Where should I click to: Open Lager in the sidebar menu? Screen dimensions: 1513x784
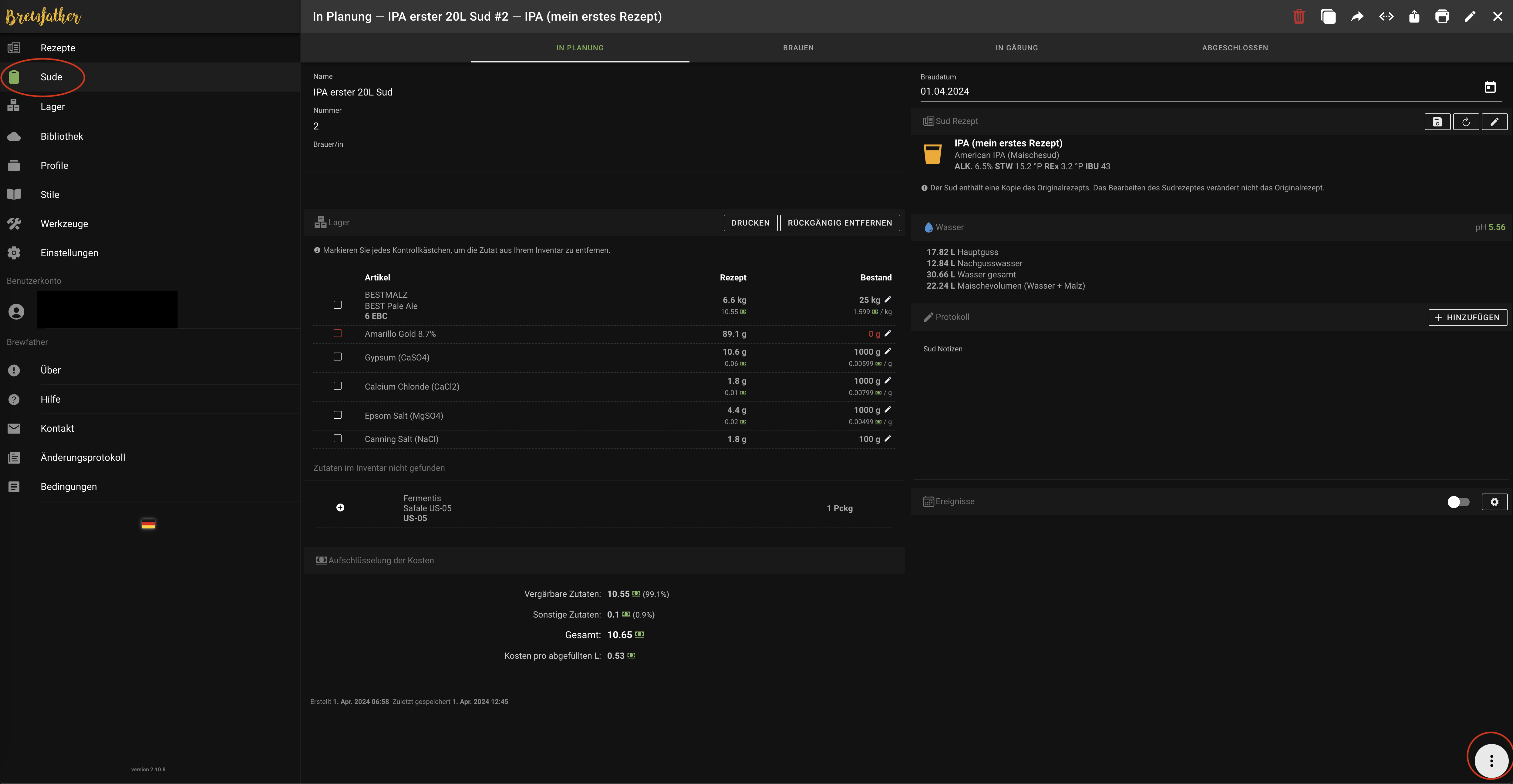pyautogui.click(x=52, y=107)
